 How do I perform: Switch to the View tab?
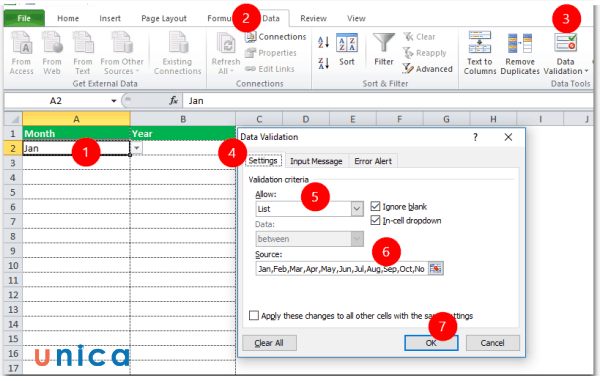pos(356,18)
